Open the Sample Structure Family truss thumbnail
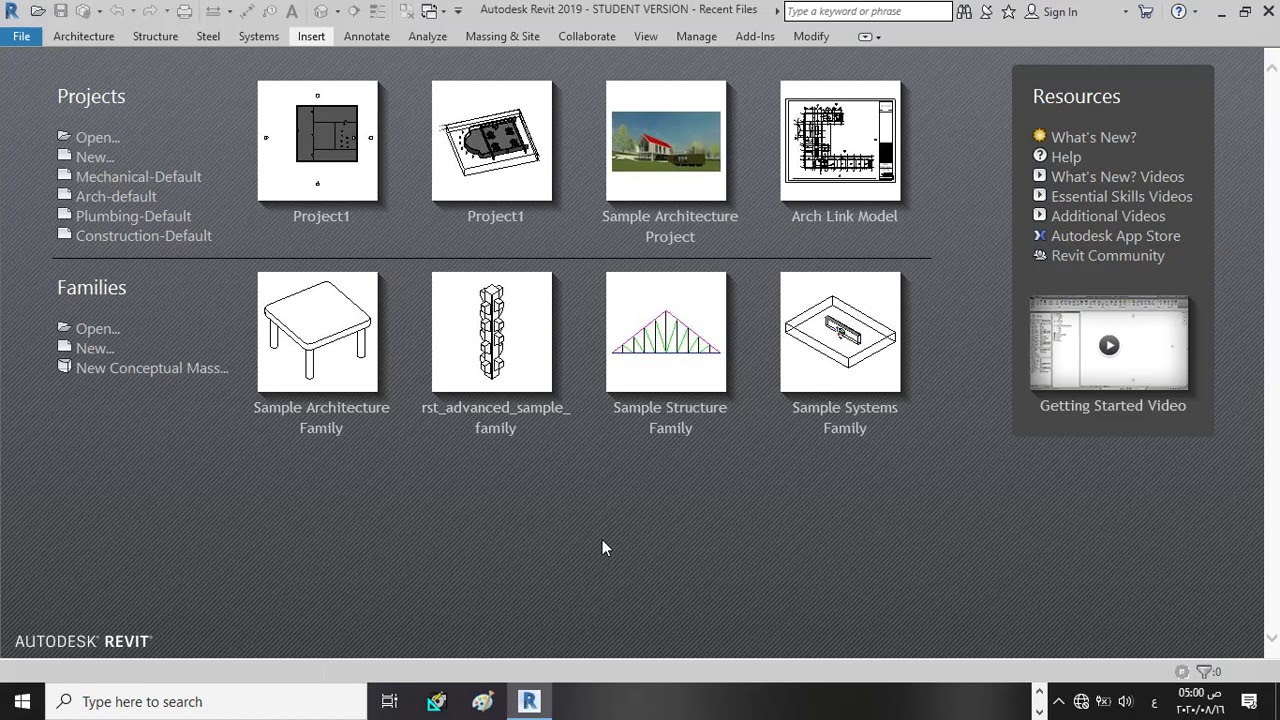The width and height of the screenshot is (1280, 720). 666,332
